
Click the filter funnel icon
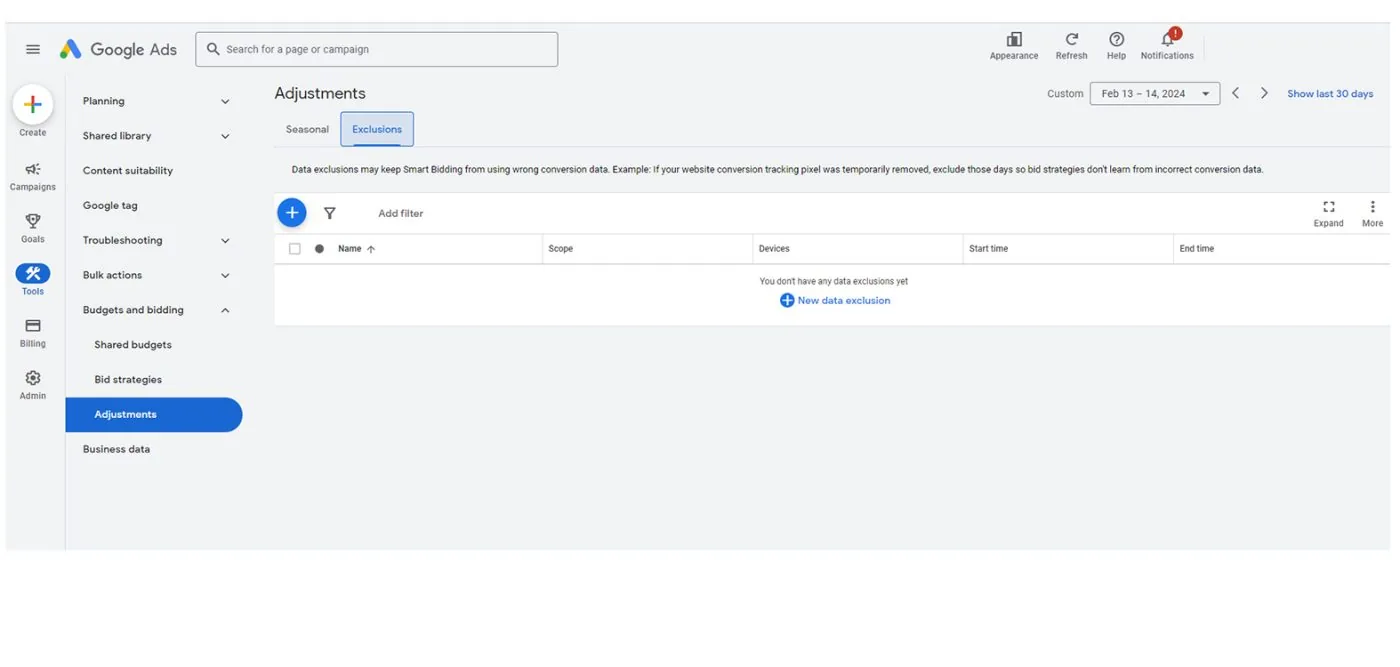pyautogui.click(x=330, y=213)
